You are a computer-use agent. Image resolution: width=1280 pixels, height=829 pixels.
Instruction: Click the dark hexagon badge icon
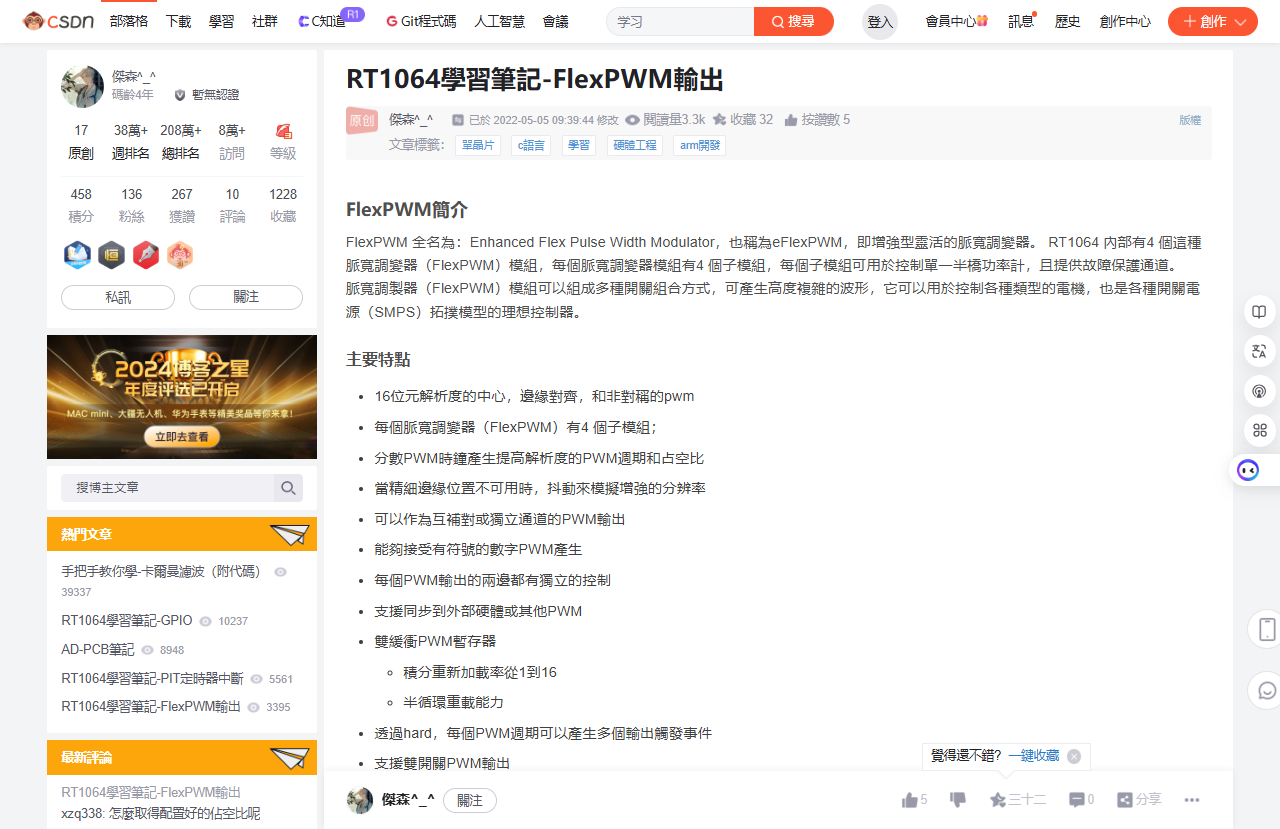[x=111, y=255]
